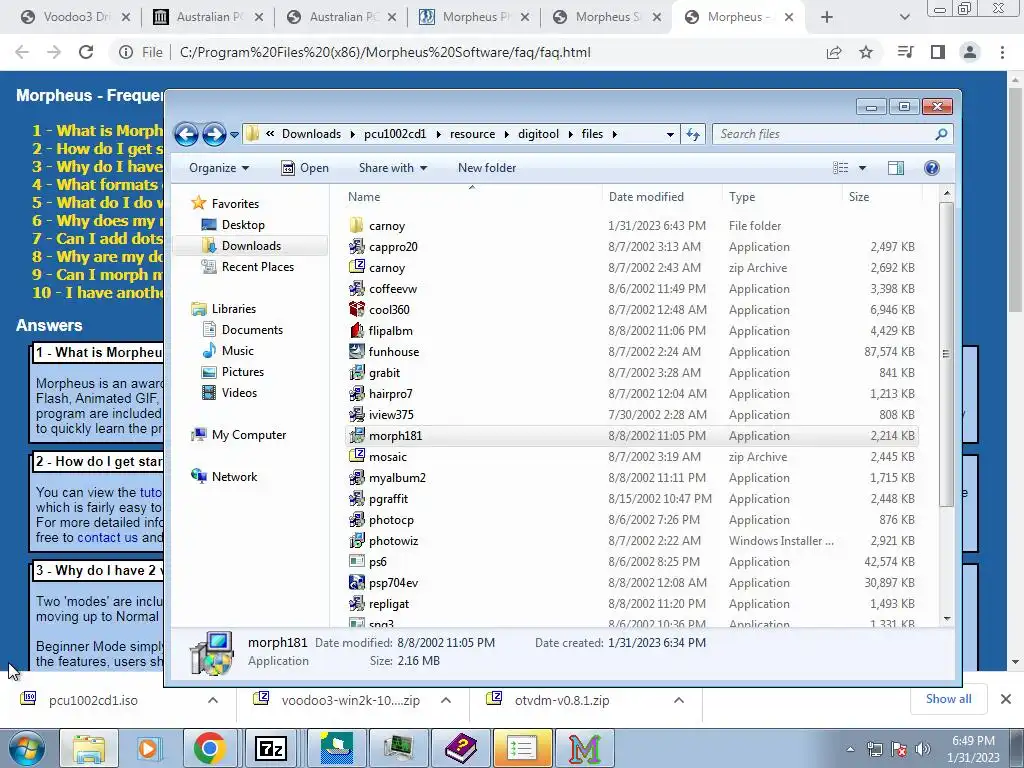Click the digitool breadcrumb segment
The height and width of the screenshot is (768, 1024).
click(538, 134)
